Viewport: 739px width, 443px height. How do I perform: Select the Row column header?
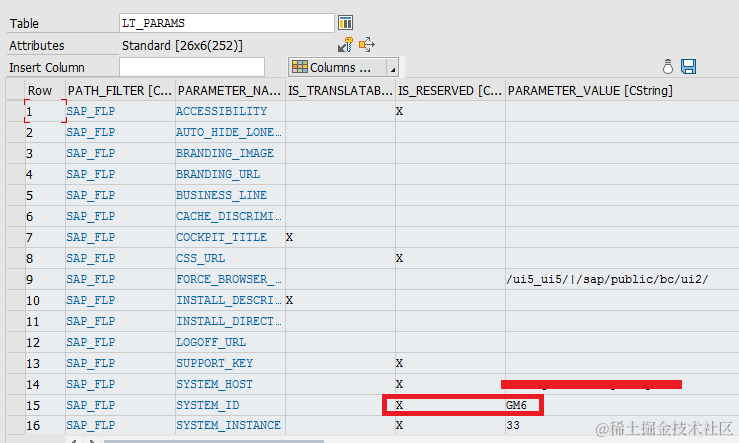pyautogui.click(x=45, y=90)
